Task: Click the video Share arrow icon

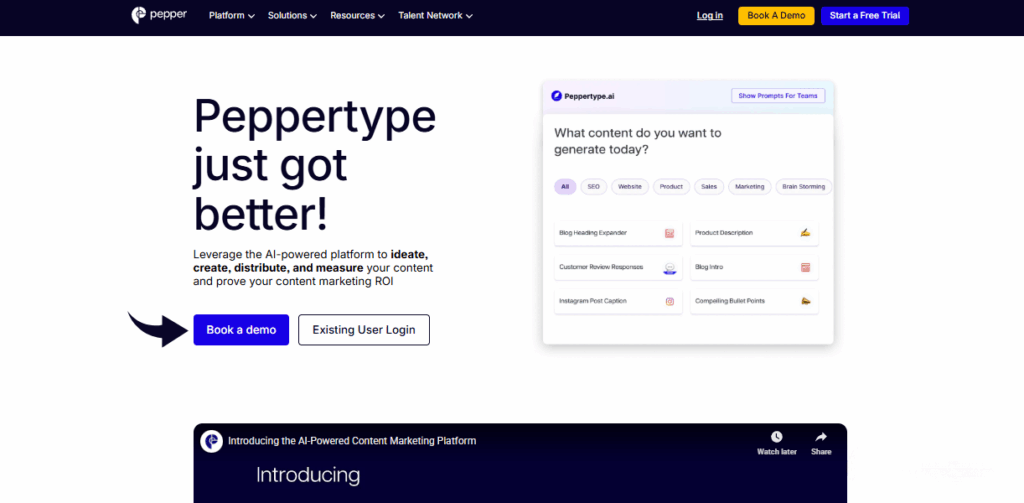Action: pos(821,437)
